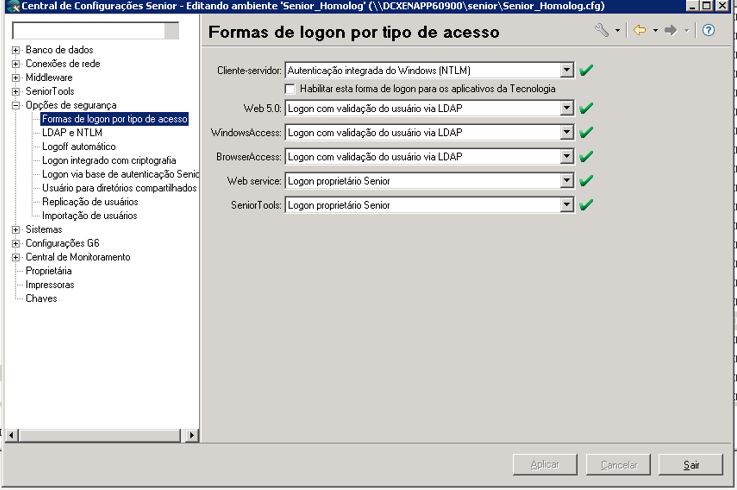The width and height of the screenshot is (737, 490).
Task: Collapse the Opções de segurança node
Action: (16, 105)
